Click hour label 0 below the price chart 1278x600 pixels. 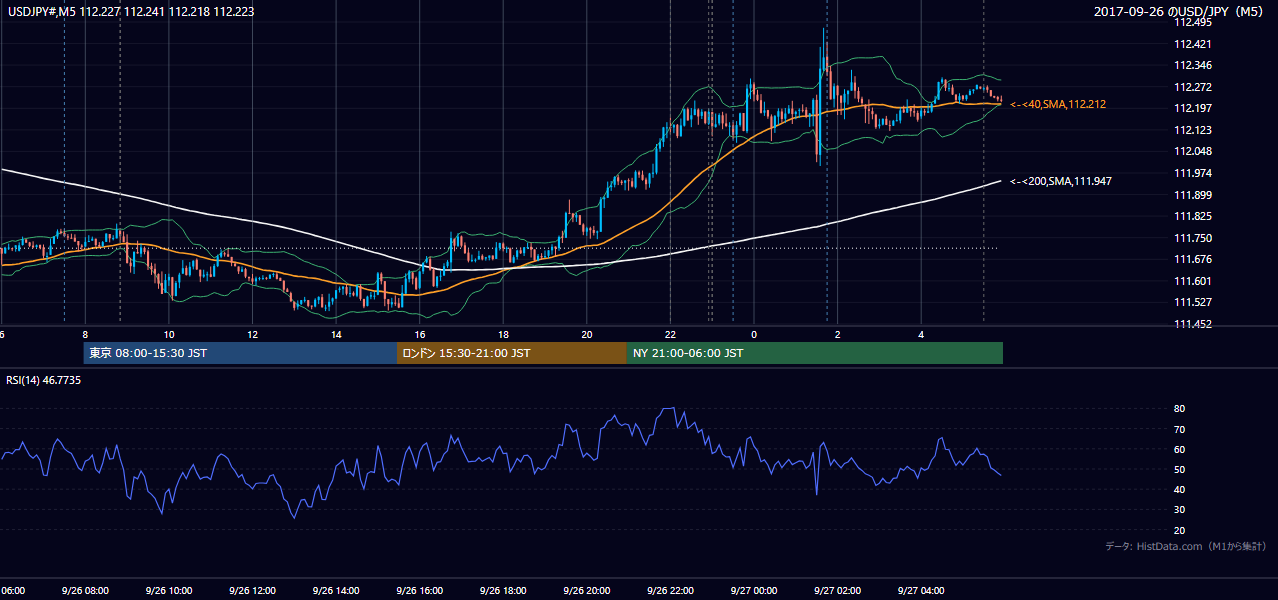pyautogui.click(x=754, y=334)
